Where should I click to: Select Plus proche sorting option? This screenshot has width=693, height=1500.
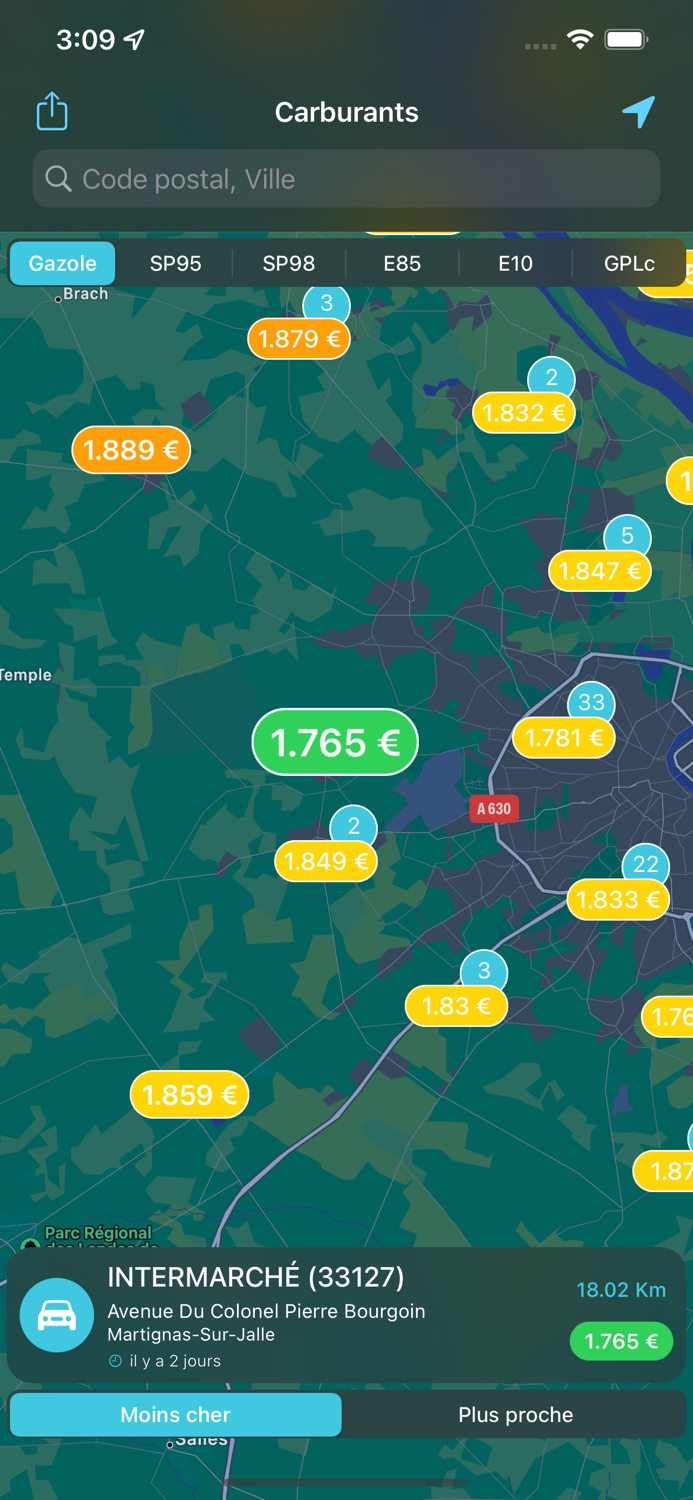tap(516, 1415)
